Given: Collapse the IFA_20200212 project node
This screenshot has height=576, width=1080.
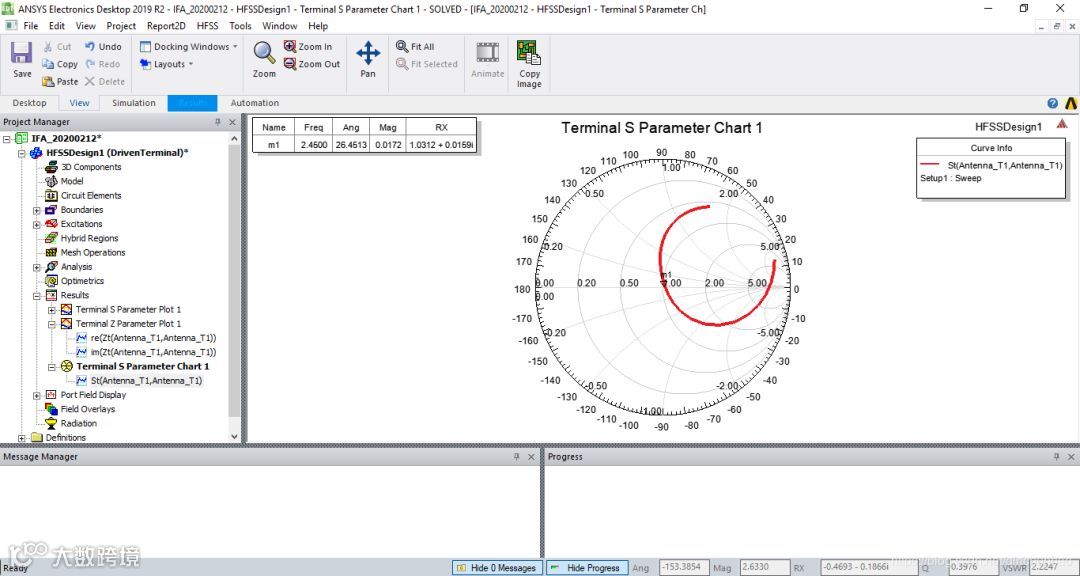Looking at the screenshot, I should click(x=7, y=138).
